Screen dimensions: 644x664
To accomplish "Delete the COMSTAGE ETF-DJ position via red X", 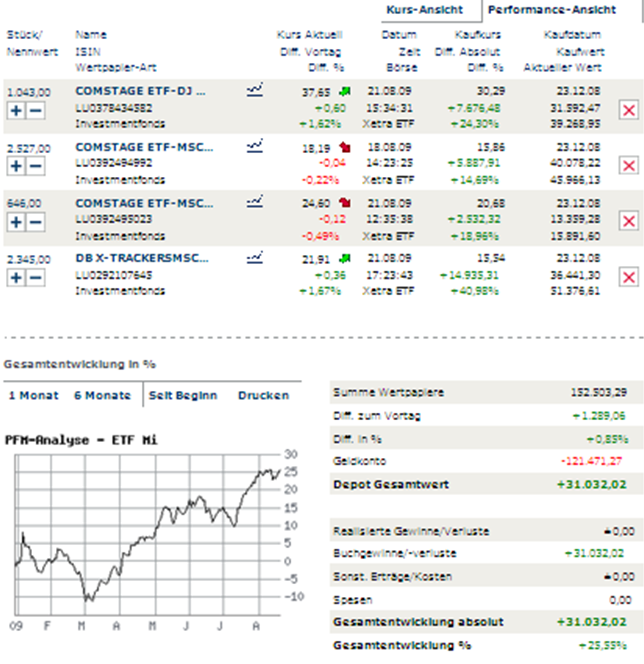I will 629,110.
